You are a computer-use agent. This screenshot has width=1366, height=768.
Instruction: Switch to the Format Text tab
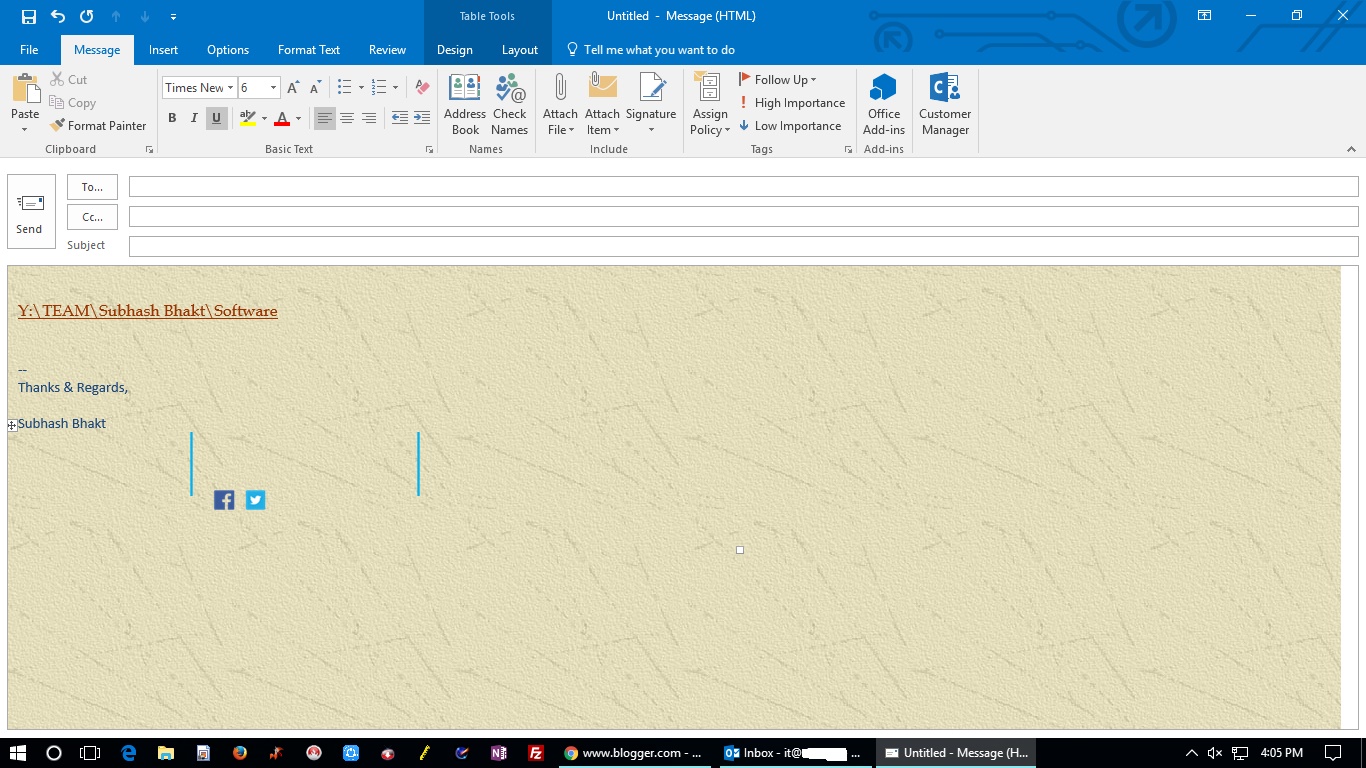309,50
